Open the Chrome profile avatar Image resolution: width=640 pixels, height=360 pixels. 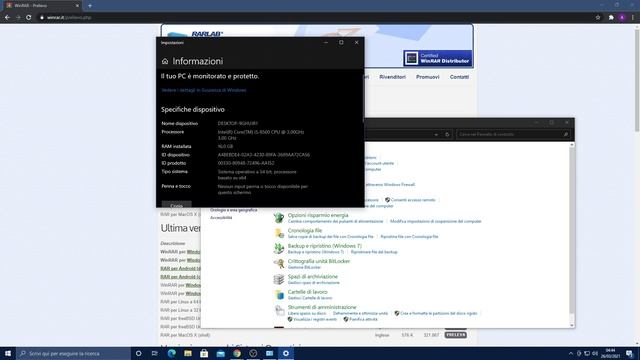pos(622,18)
